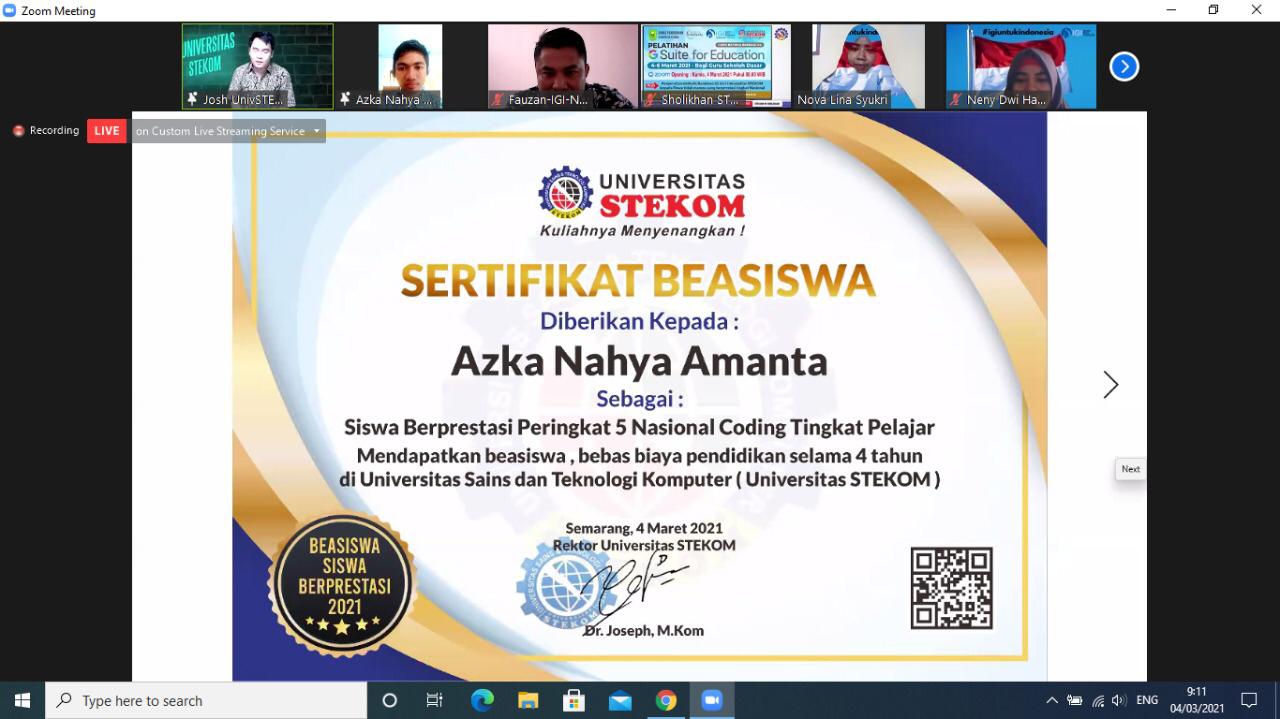Screen dimensions: 1280x719
Task: Expand the hidden system tray icons
Action: click(1051, 700)
